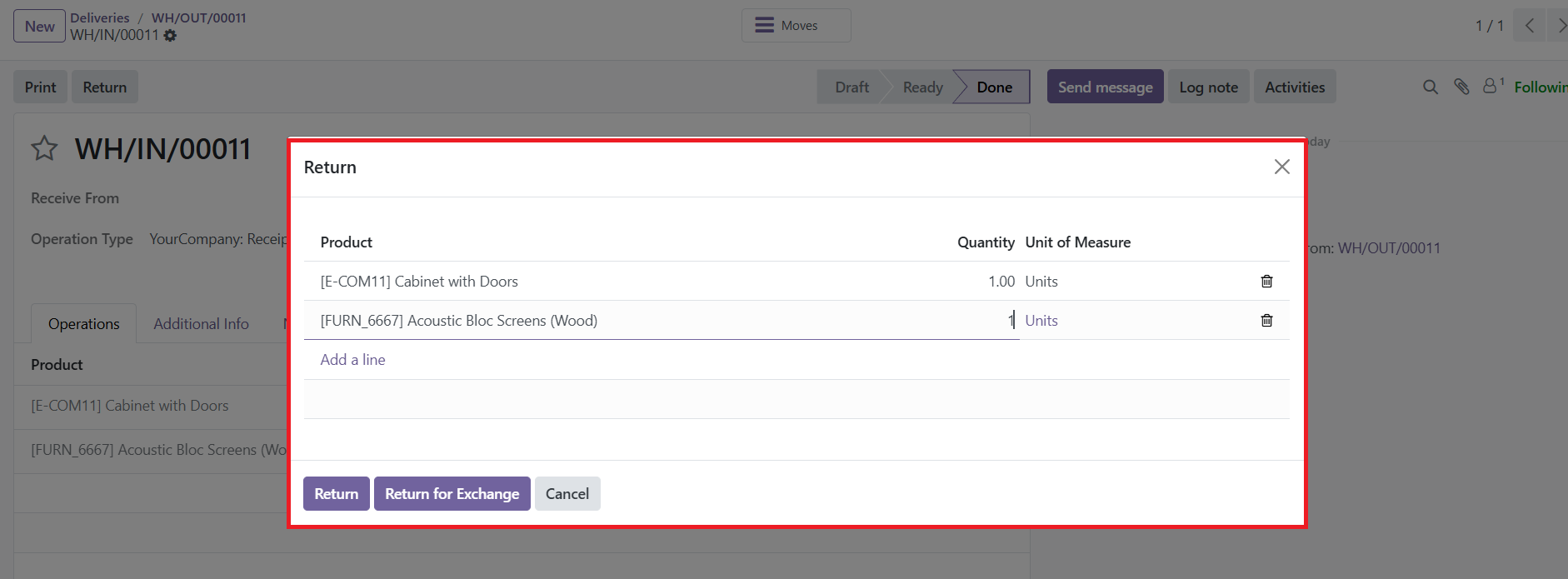
Task: Click the paperclip attachments icon
Action: click(x=1461, y=87)
